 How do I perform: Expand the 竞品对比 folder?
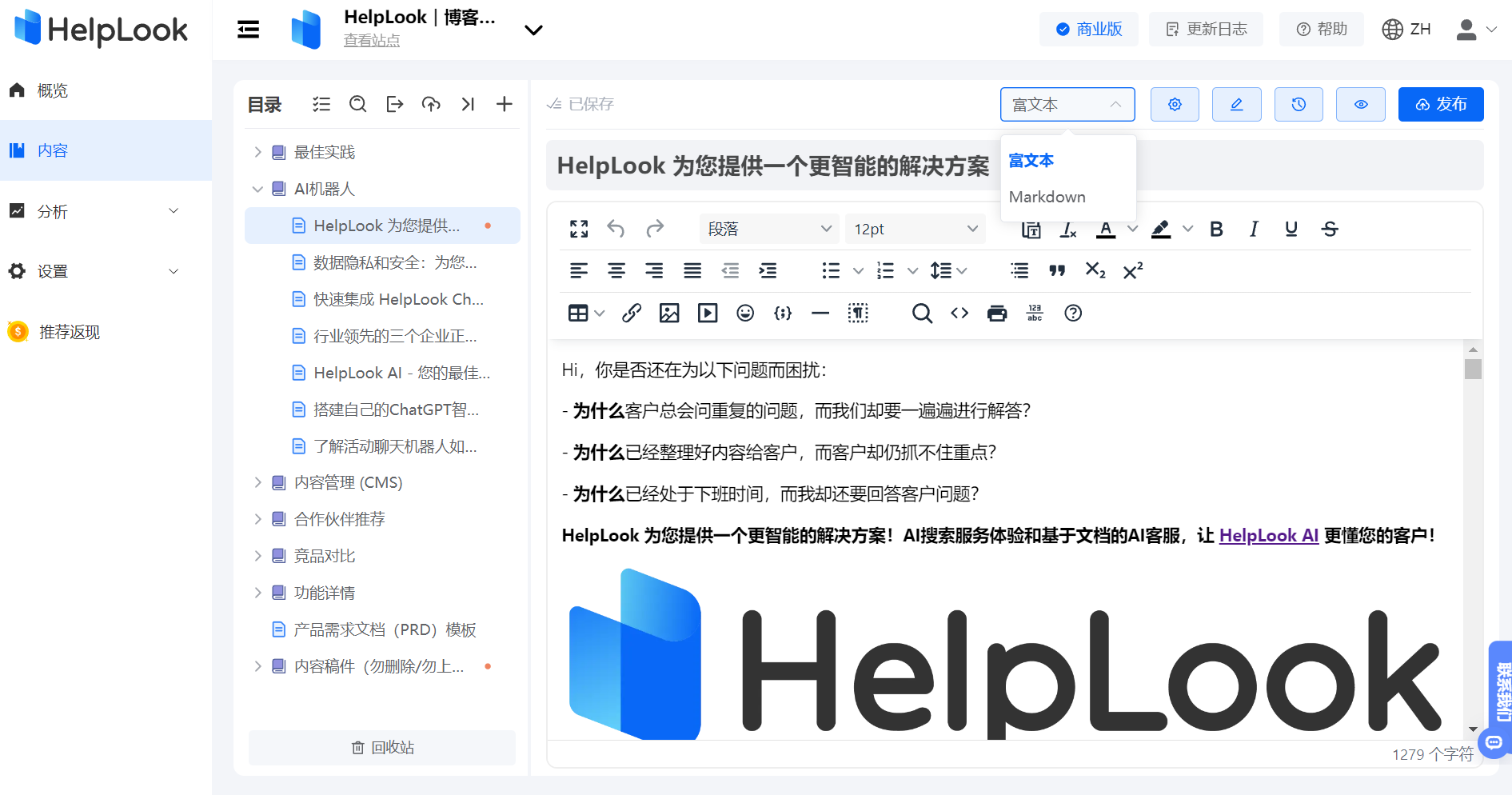[257, 556]
